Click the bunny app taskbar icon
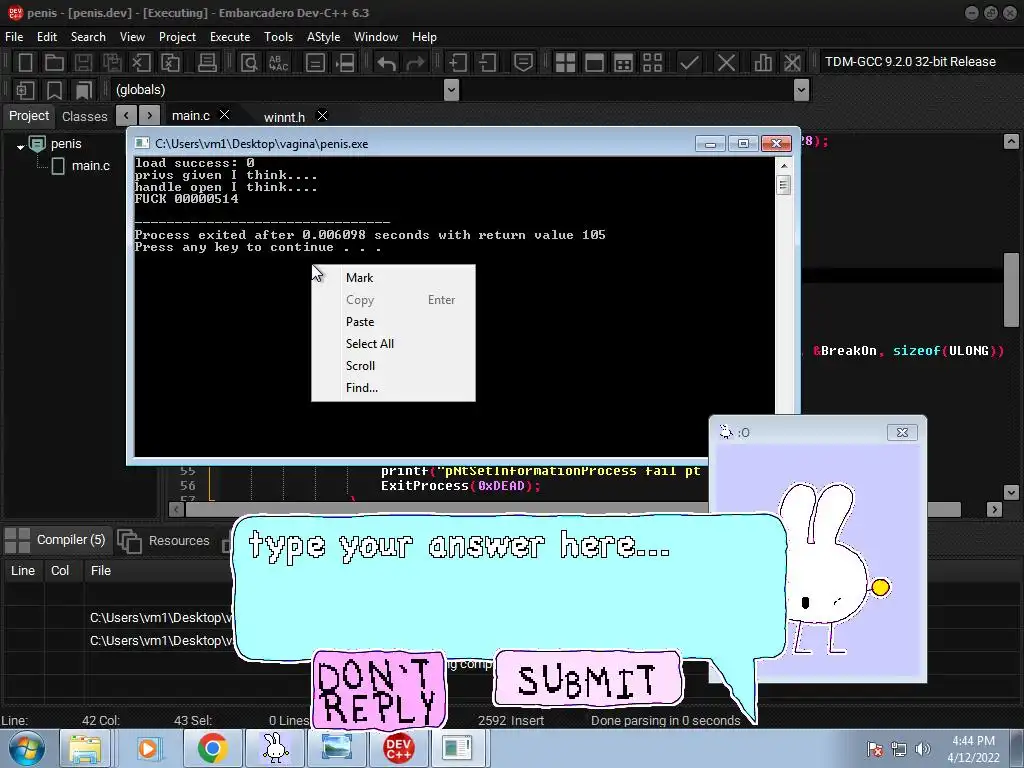 tap(275, 748)
